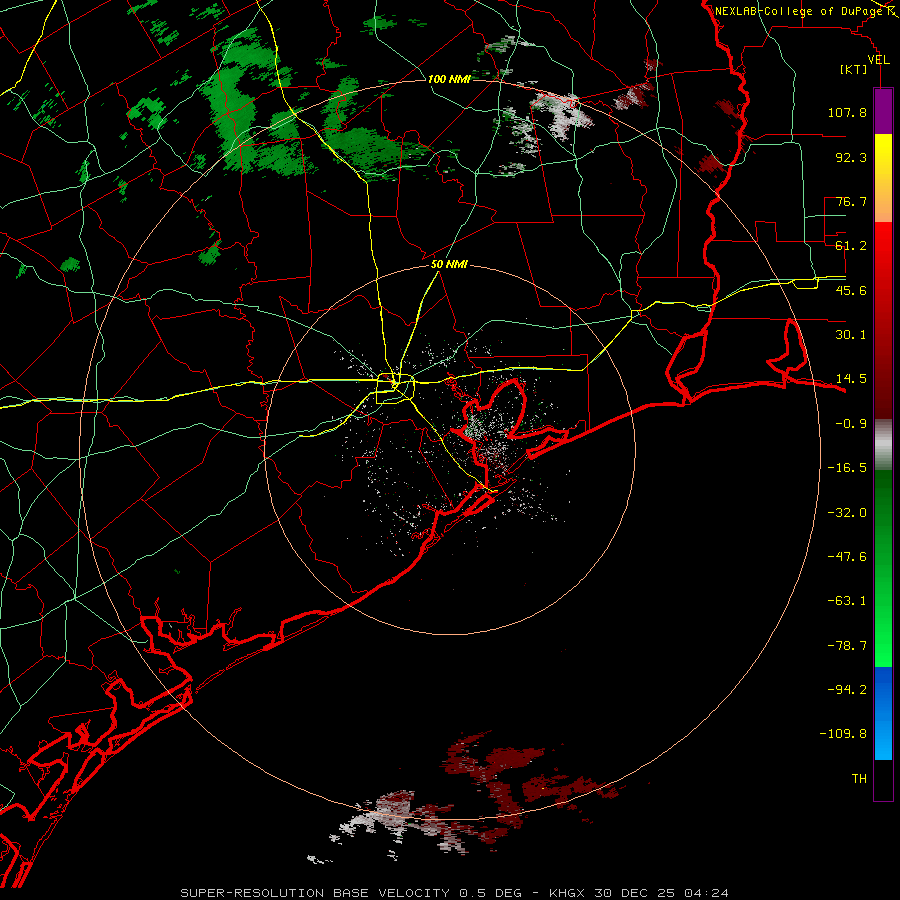Click the purple segment of velocity color bar
The width and height of the screenshot is (900, 900).
coord(883,111)
